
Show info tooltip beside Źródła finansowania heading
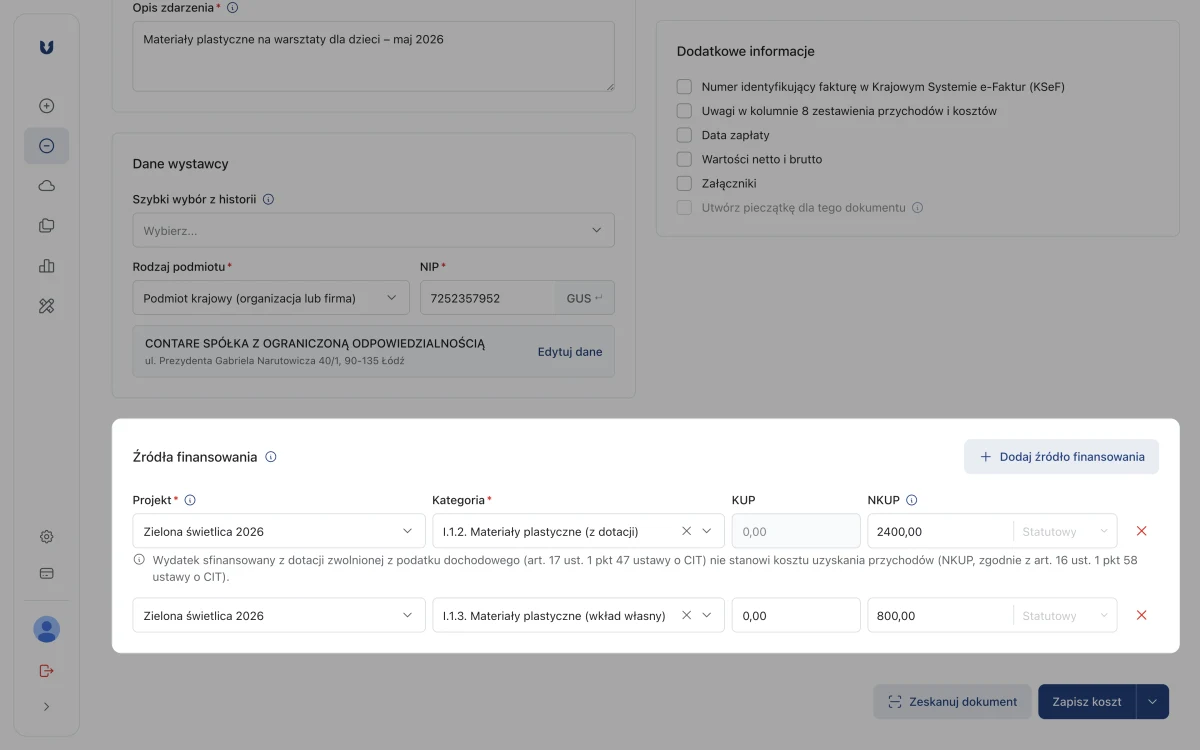271,457
